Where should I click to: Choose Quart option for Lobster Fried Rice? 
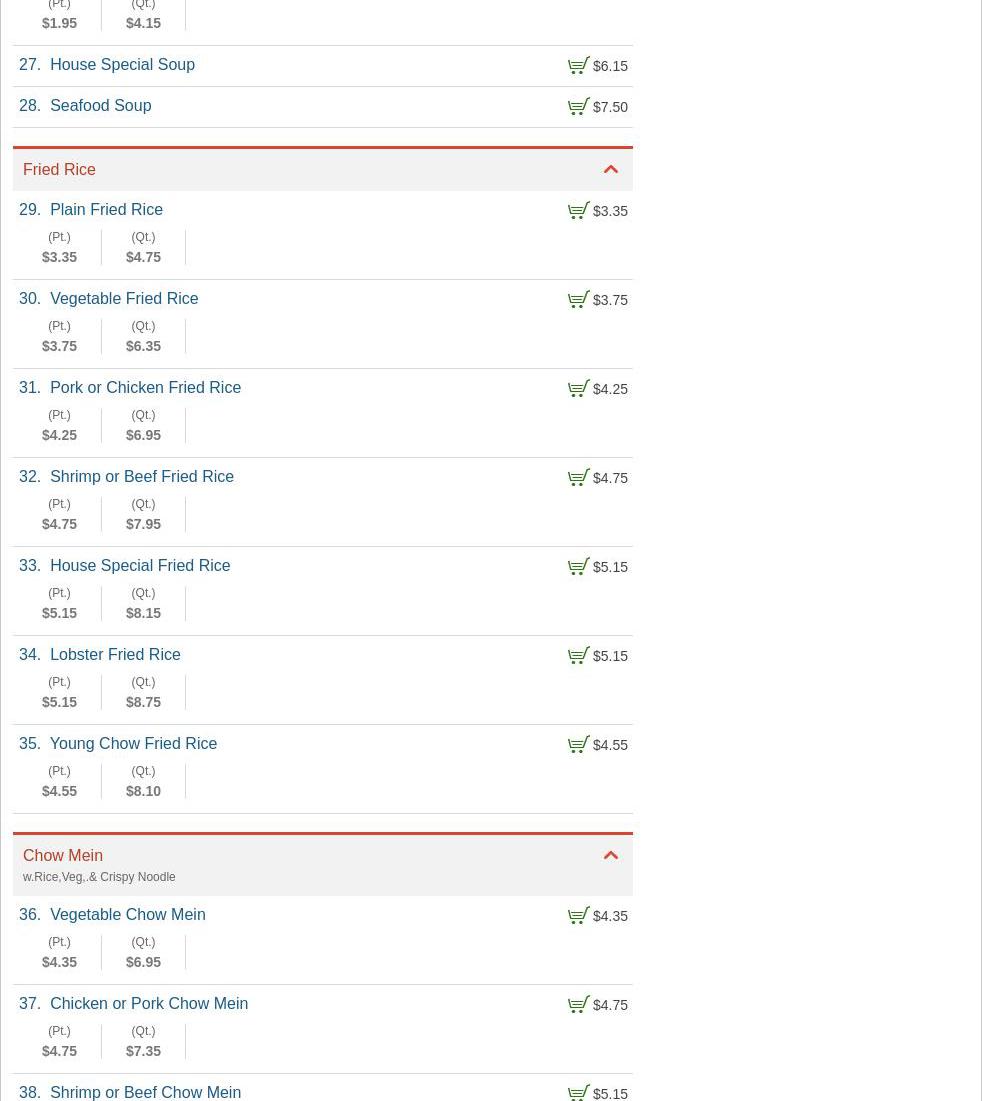(143, 693)
